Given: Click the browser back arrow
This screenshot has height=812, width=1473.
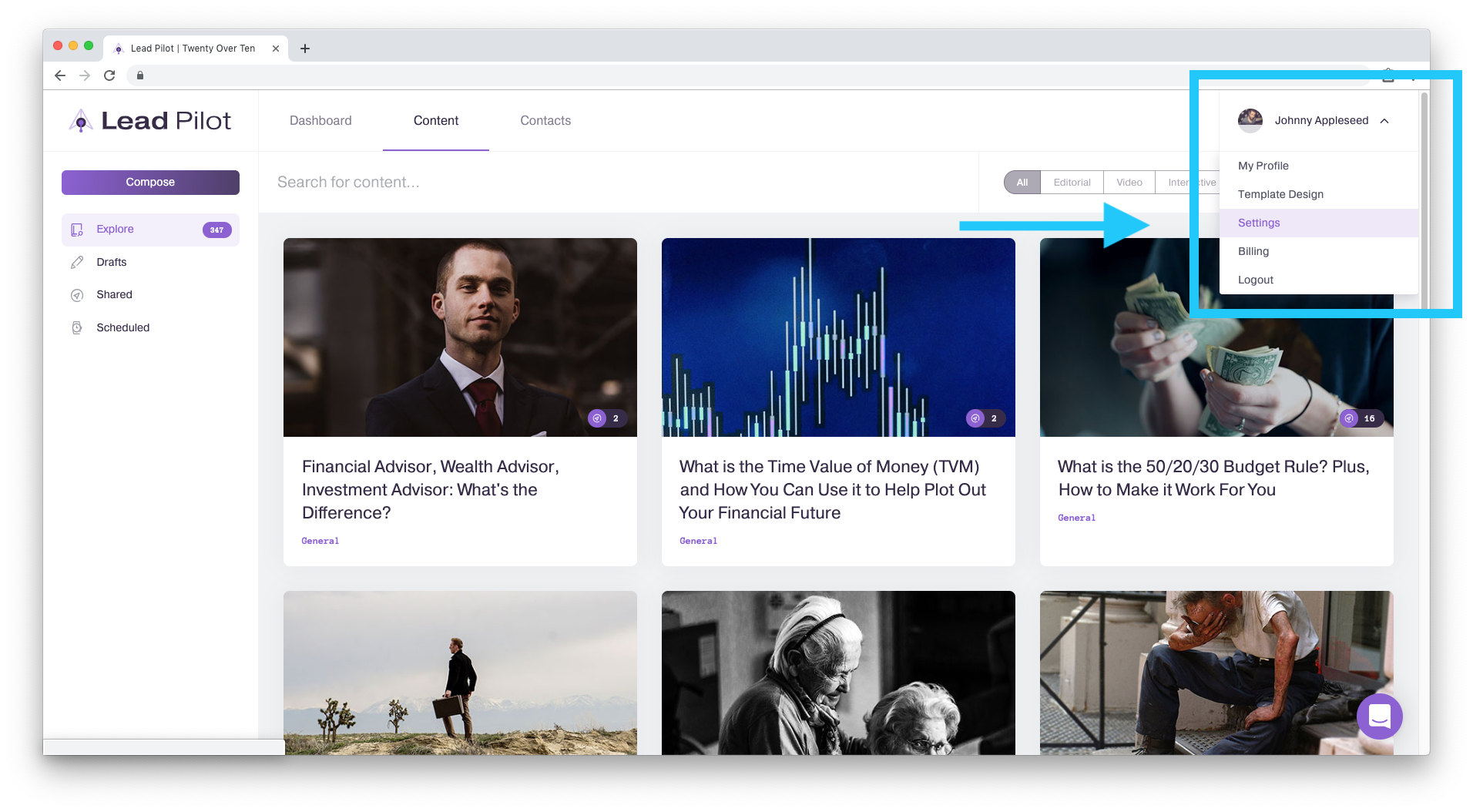Looking at the screenshot, I should (x=60, y=75).
